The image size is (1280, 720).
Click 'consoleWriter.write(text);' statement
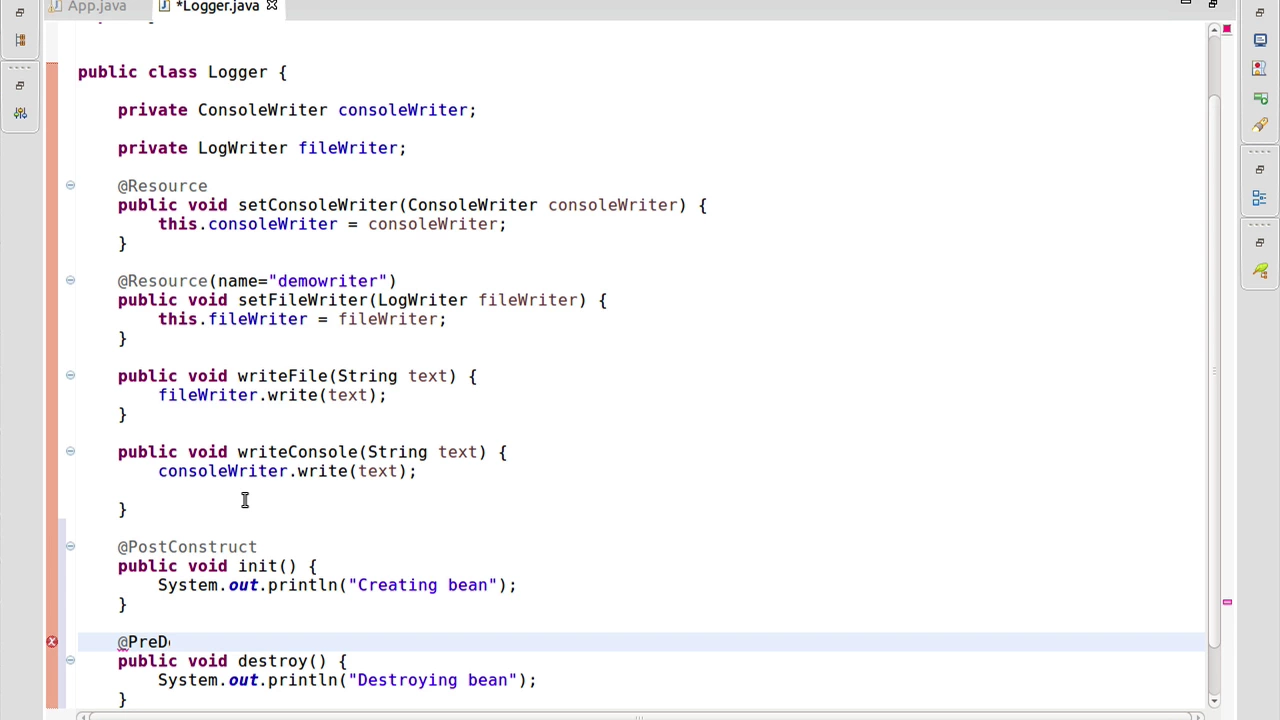tap(287, 471)
